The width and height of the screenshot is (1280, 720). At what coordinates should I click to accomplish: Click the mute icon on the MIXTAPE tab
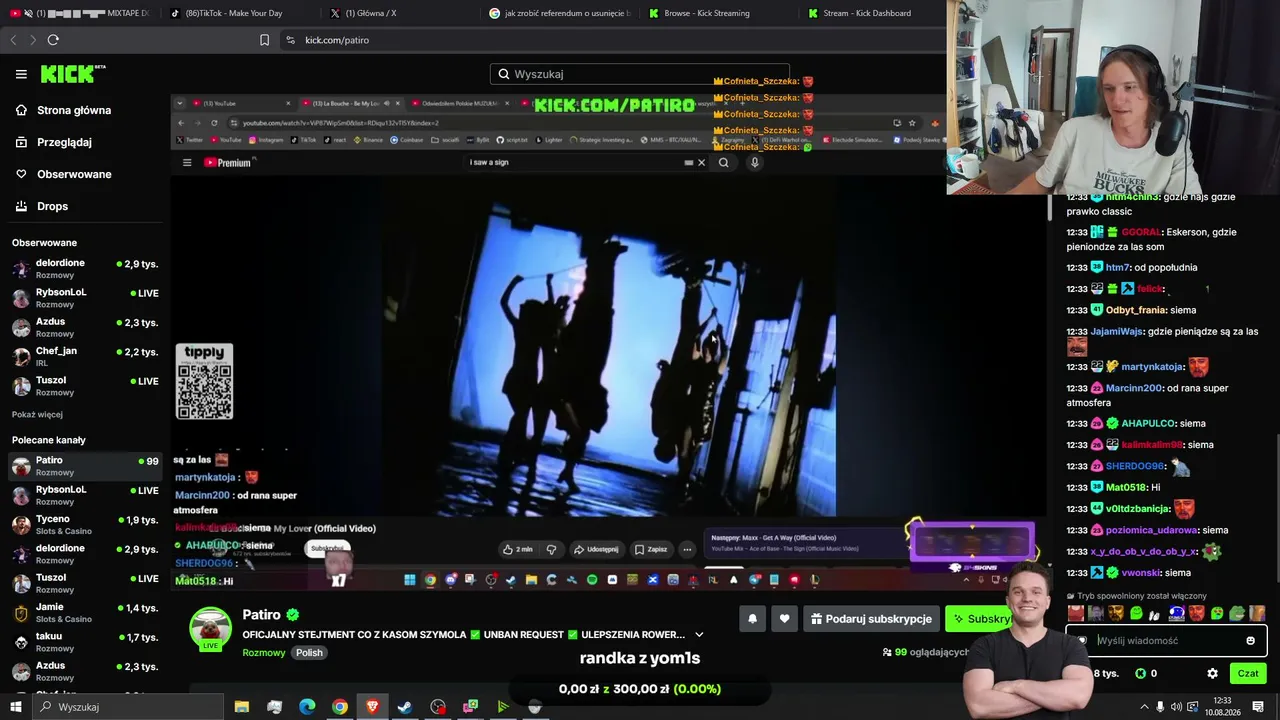(x=27, y=13)
